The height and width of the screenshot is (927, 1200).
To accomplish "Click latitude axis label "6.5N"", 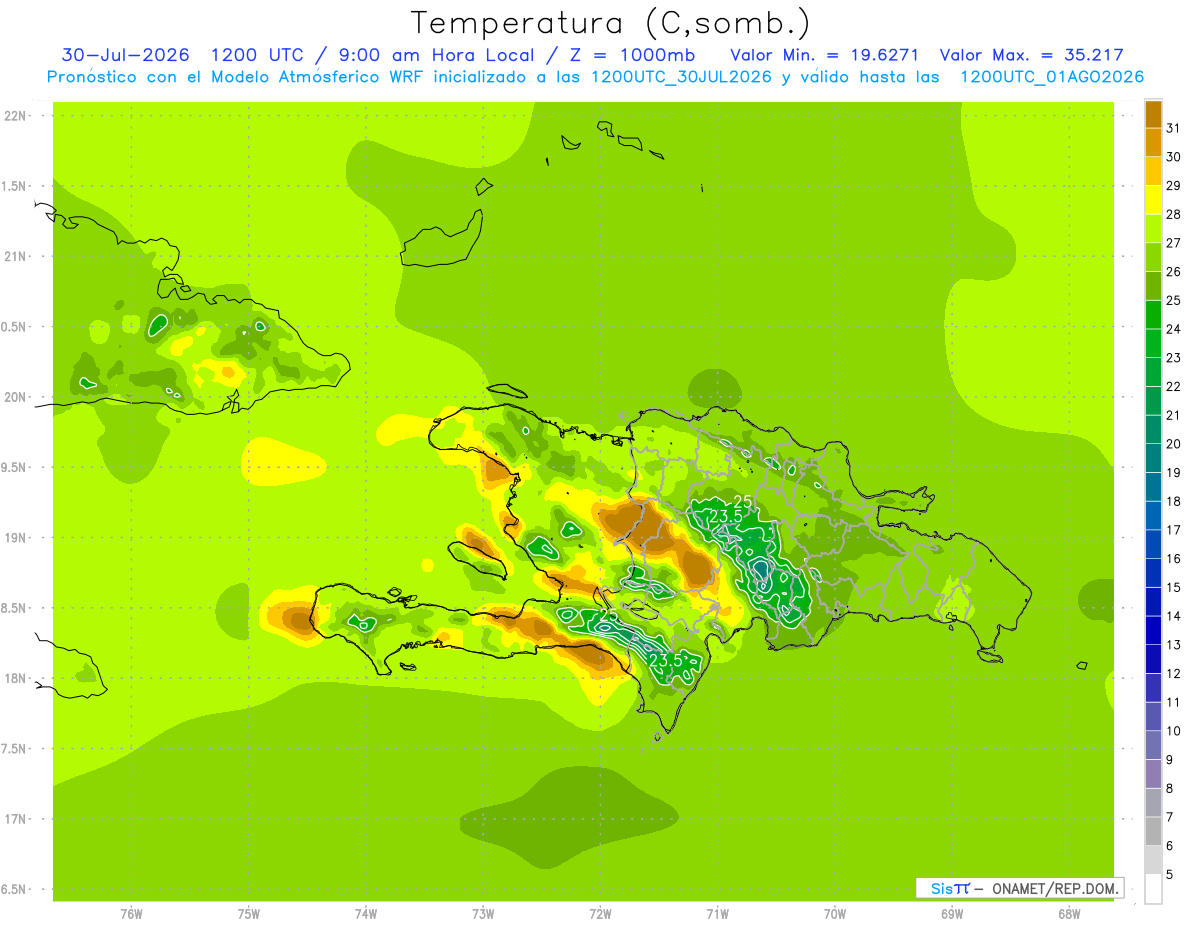I will 15,890.
